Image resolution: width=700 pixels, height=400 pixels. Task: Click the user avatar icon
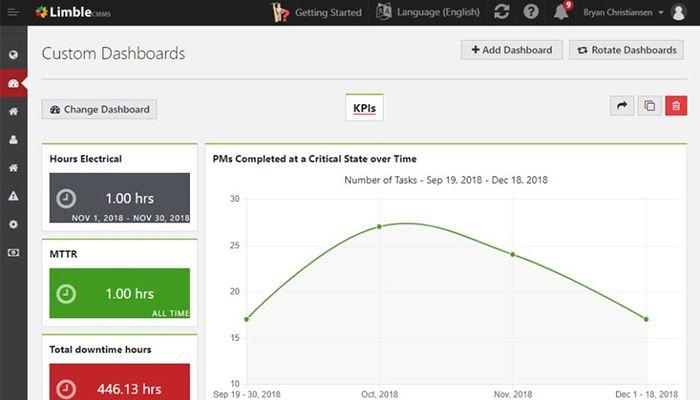[679, 12]
